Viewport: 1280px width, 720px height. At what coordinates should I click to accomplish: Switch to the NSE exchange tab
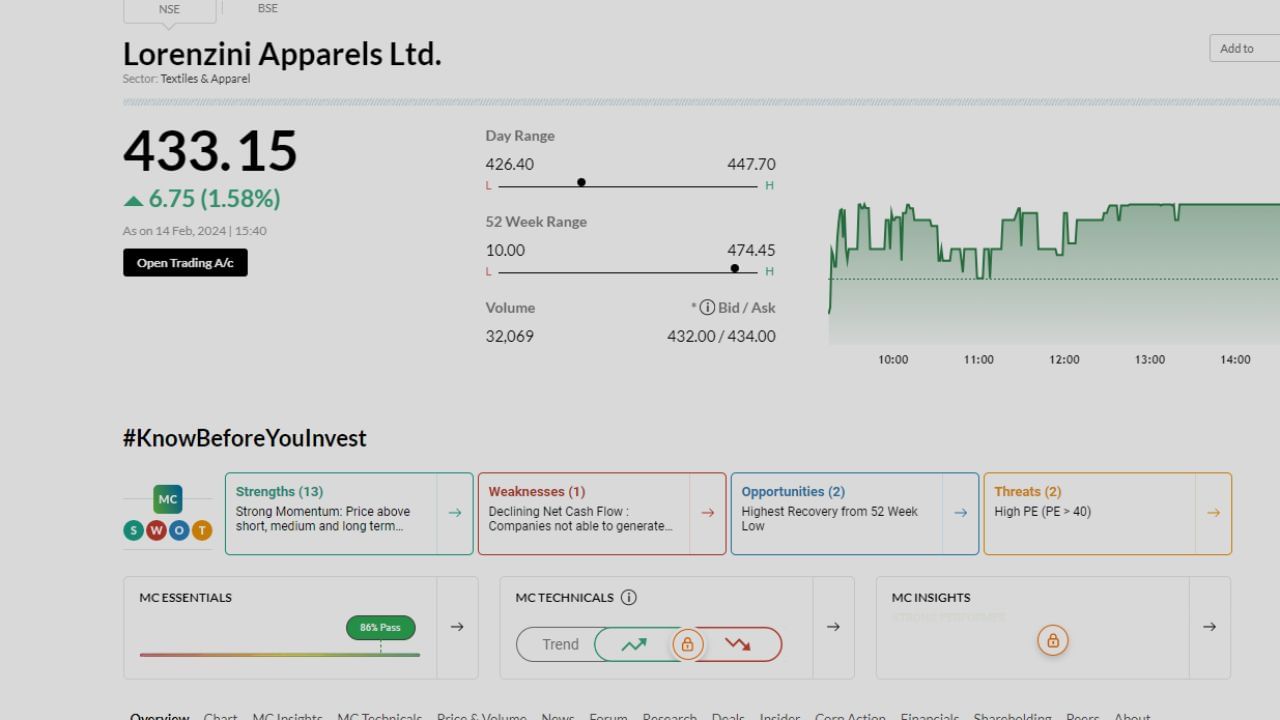point(169,10)
